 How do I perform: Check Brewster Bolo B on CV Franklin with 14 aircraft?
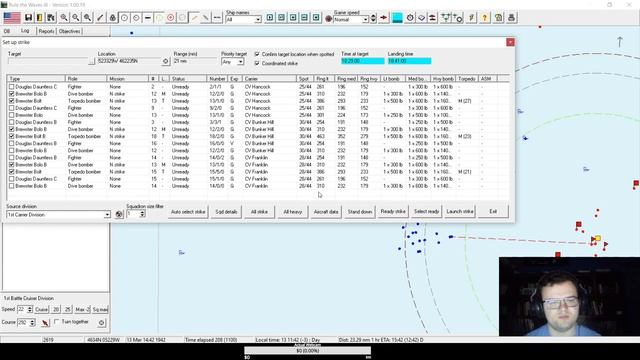(x=11, y=186)
